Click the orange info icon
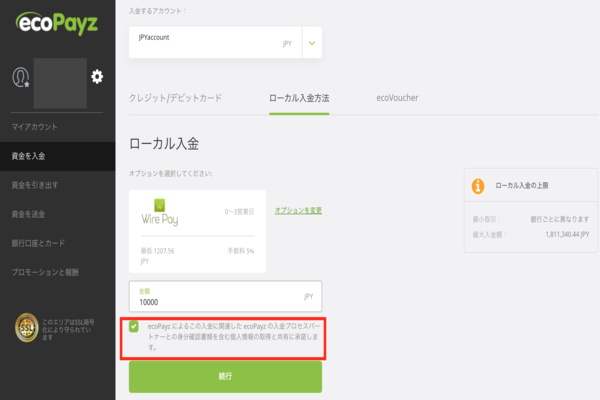600x400 pixels. point(478,186)
